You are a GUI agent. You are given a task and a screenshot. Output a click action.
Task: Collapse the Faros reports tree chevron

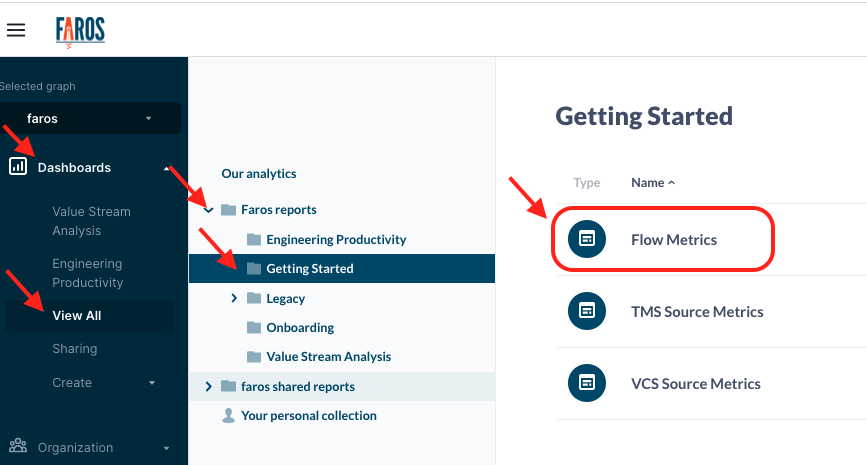[x=208, y=210]
